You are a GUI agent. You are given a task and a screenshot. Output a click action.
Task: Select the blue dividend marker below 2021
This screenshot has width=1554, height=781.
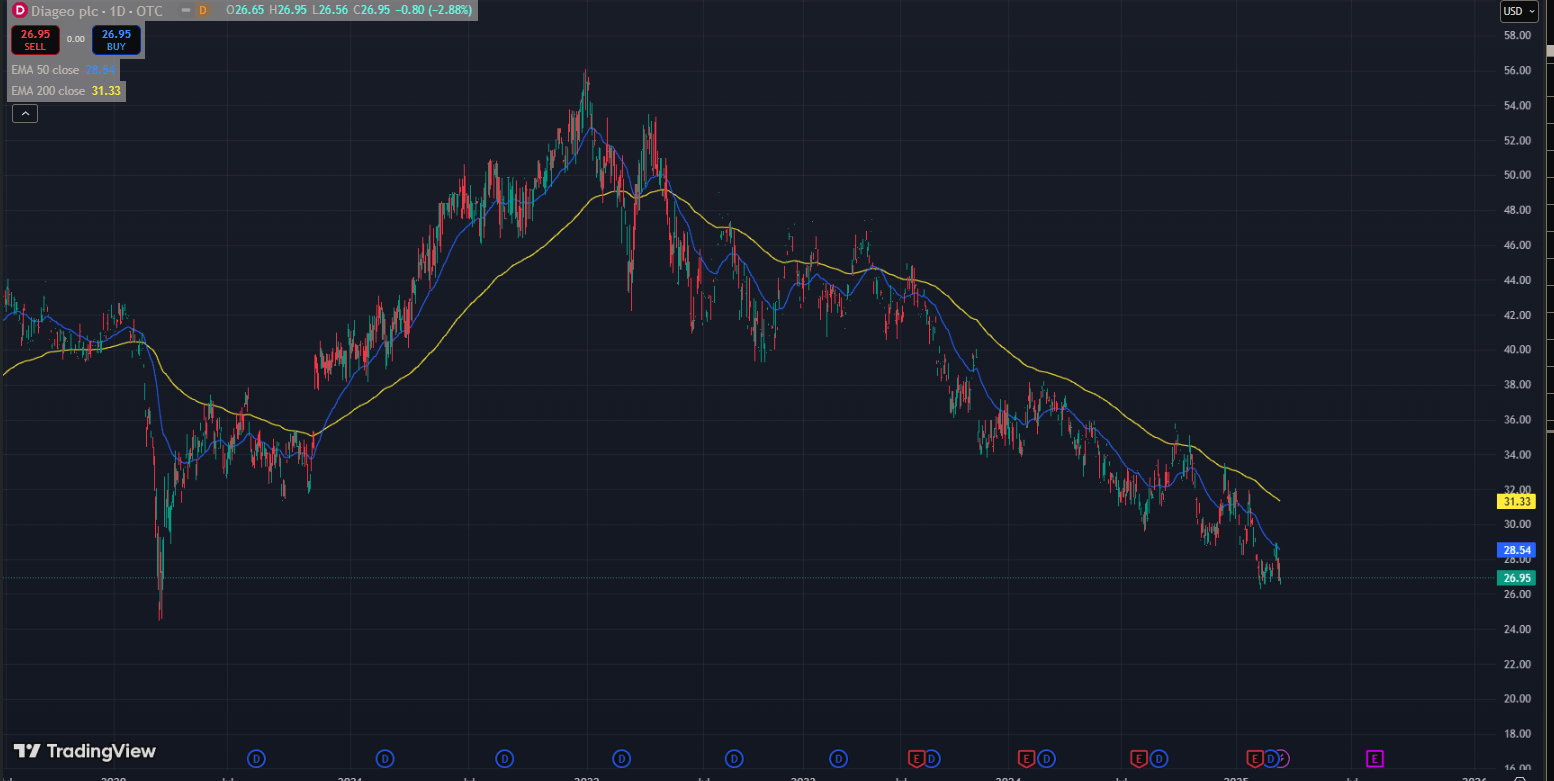[385, 758]
